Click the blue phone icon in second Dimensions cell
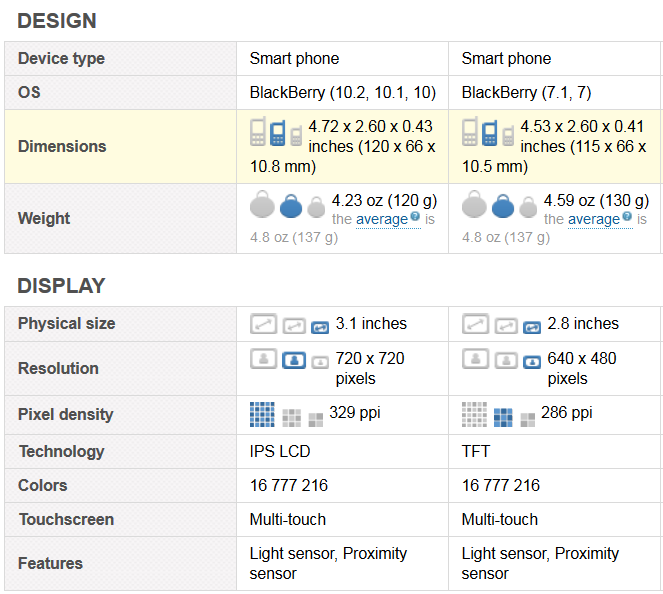 click(x=490, y=133)
